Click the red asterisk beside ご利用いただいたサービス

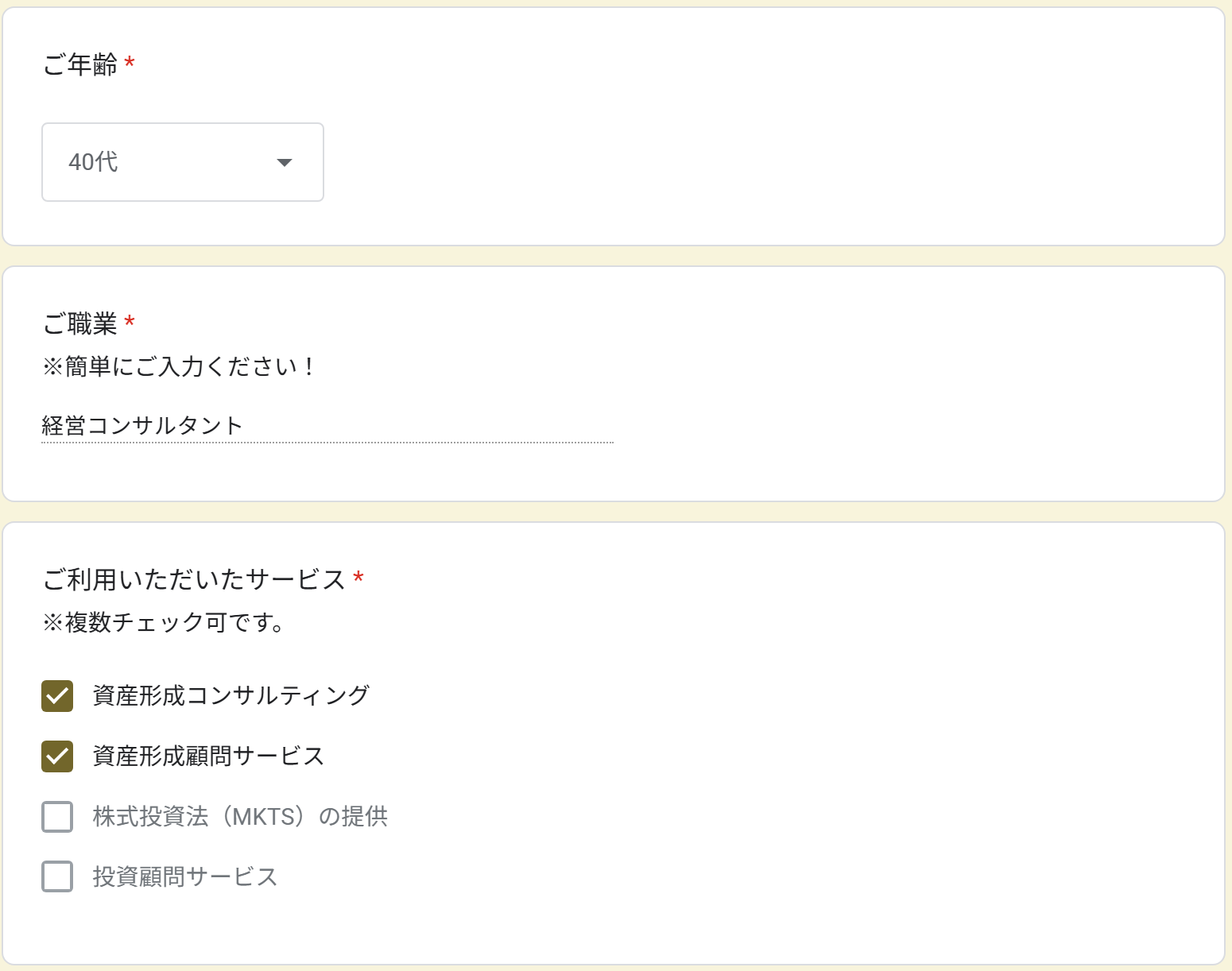pos(358,578)
